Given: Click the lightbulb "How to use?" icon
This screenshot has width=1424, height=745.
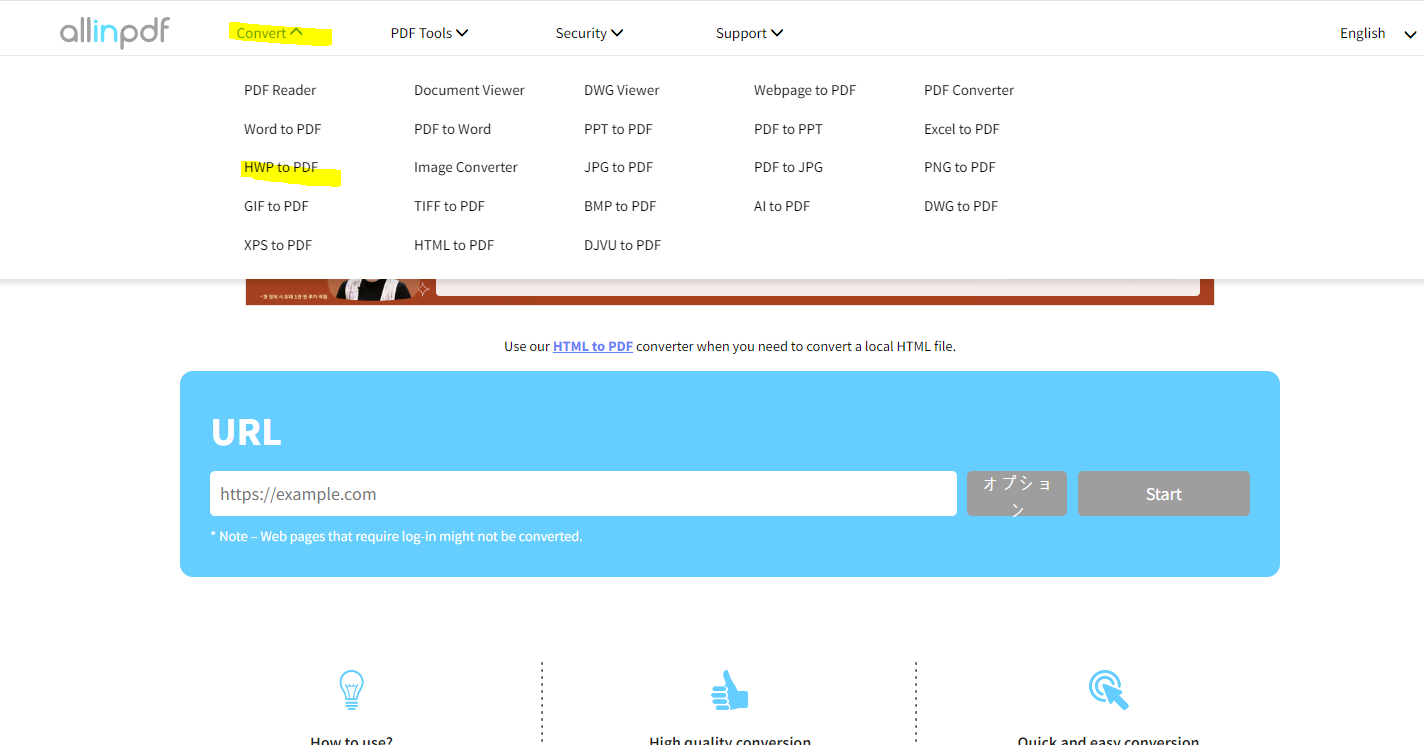Looking at the screenshot, I should pyautogui.click(x=350, y=690).
